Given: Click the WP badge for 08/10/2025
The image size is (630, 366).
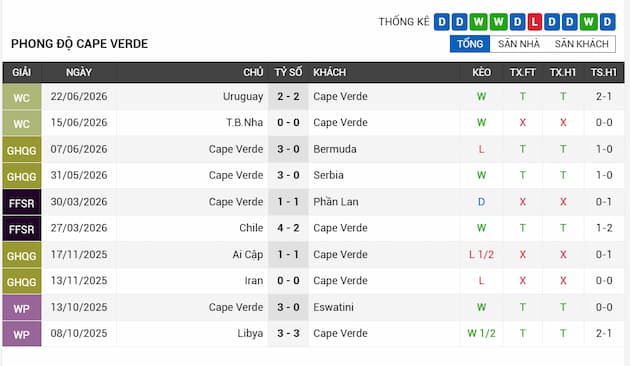Looking at the screenshot, I should click(x=22, y=334).
